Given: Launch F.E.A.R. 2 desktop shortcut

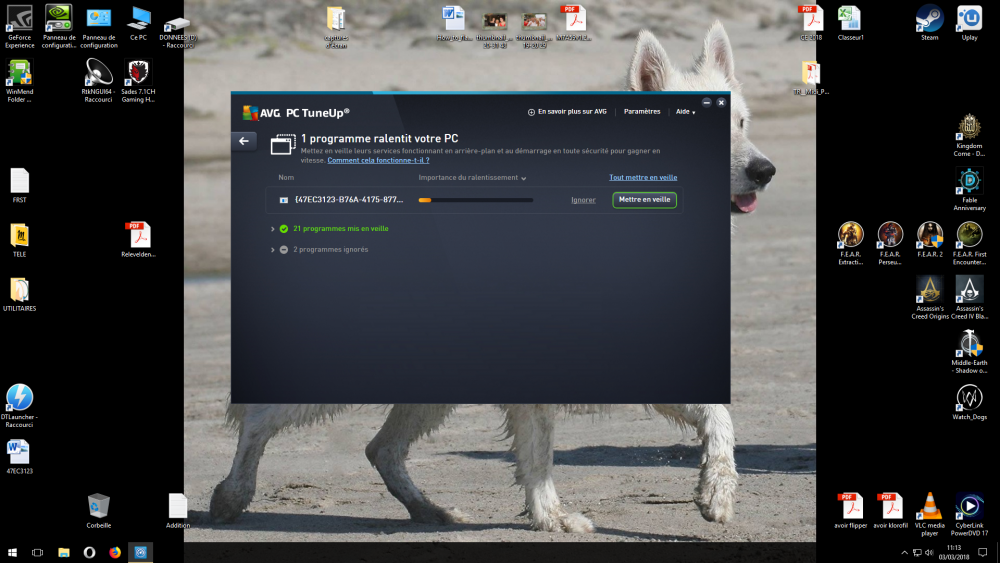Looking at the screenshot, I should (930, 240).
